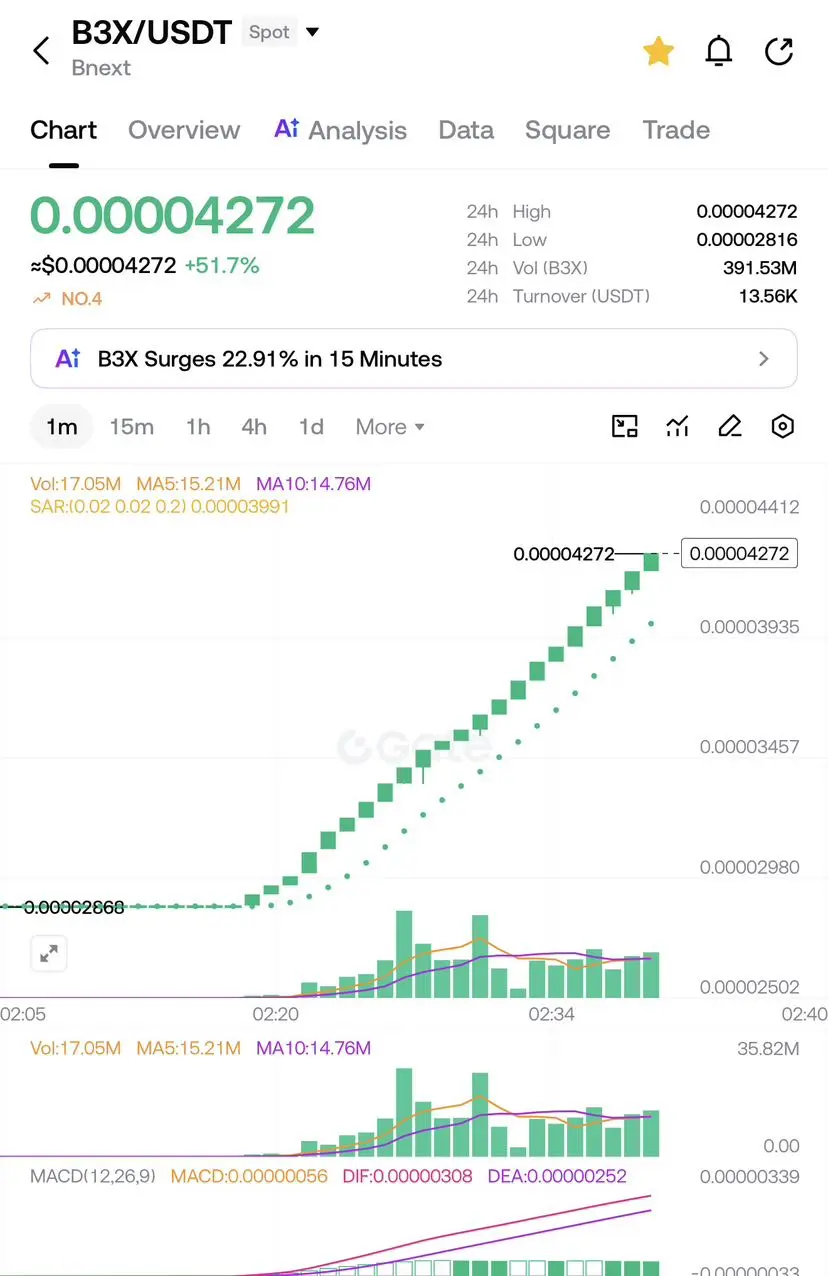Tap the 24h Low value 0.00002816

pyautogui.click(x=747, y=240)
